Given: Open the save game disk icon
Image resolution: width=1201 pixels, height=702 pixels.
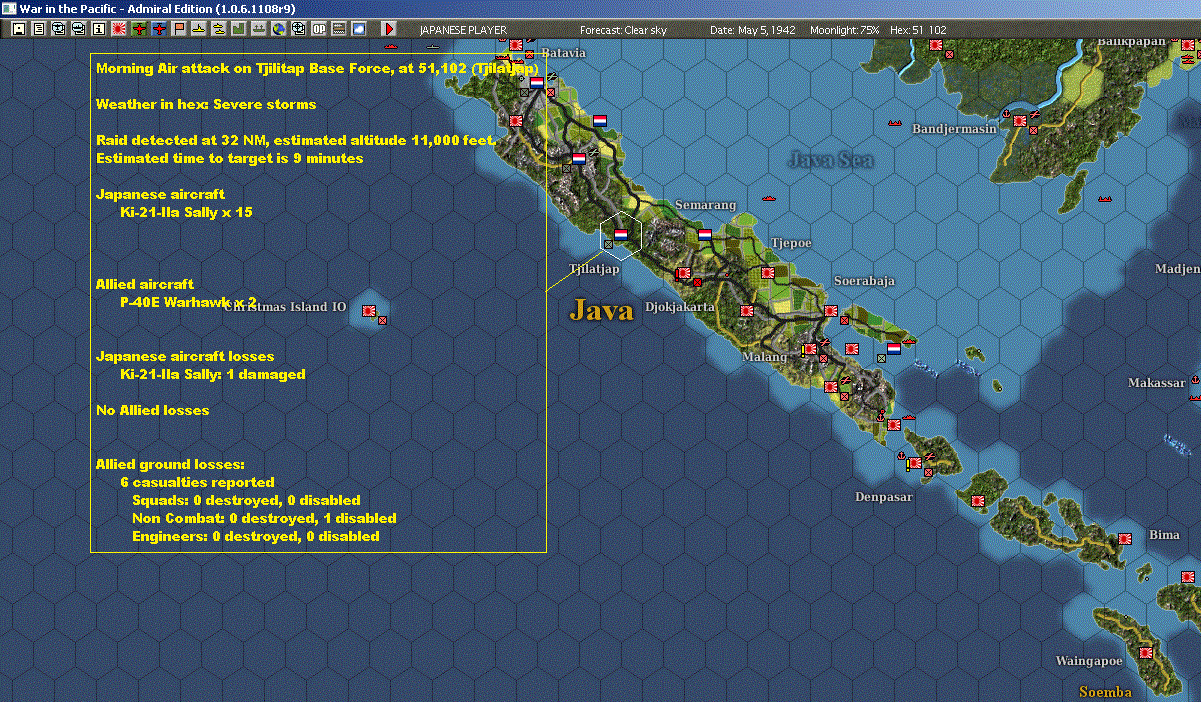Looking at the screenshot, I should point(19,30).
